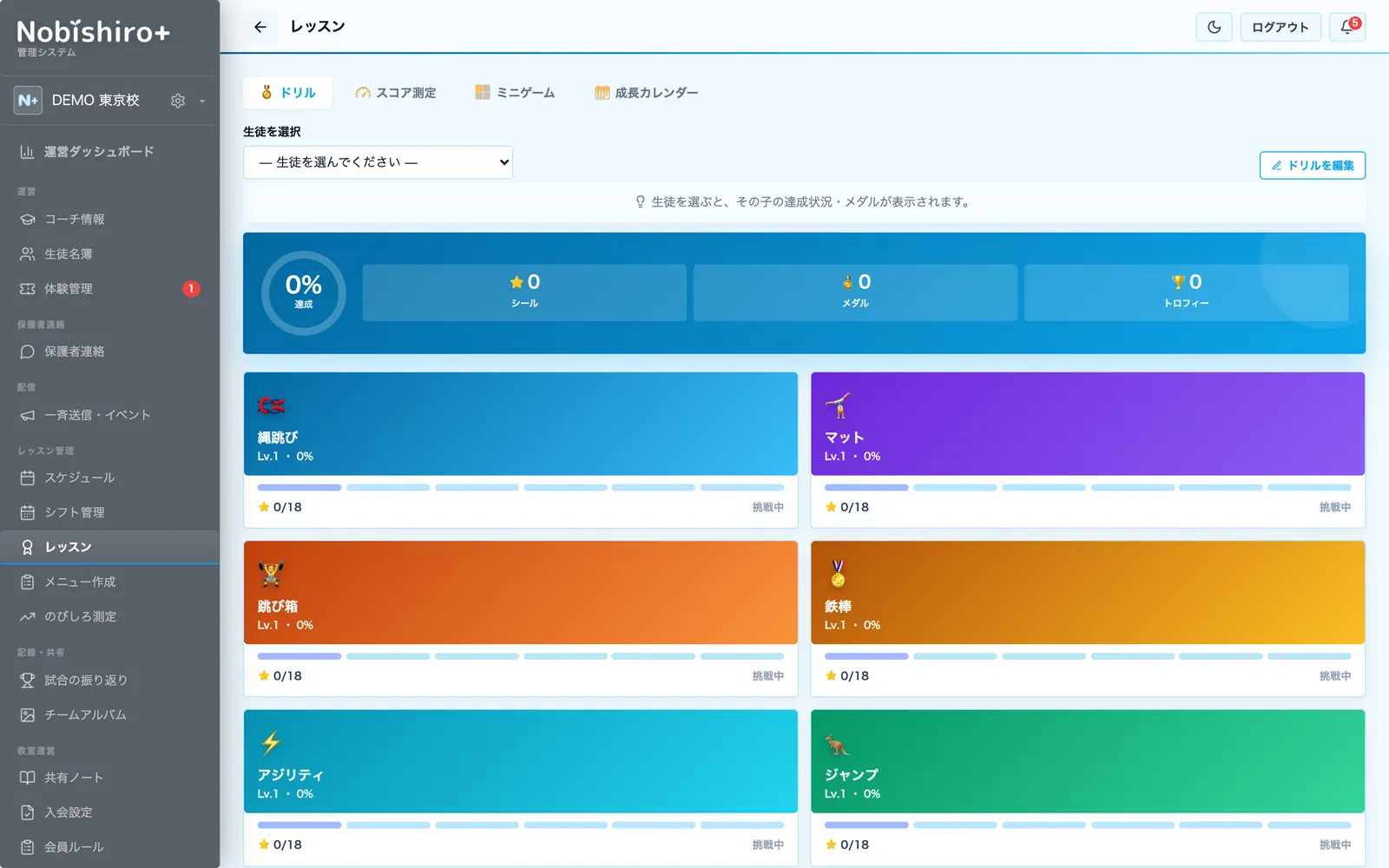Click the ドリルを編集 button
Viewport: 1389px width, 868px height.
[x=1312, y=165]
